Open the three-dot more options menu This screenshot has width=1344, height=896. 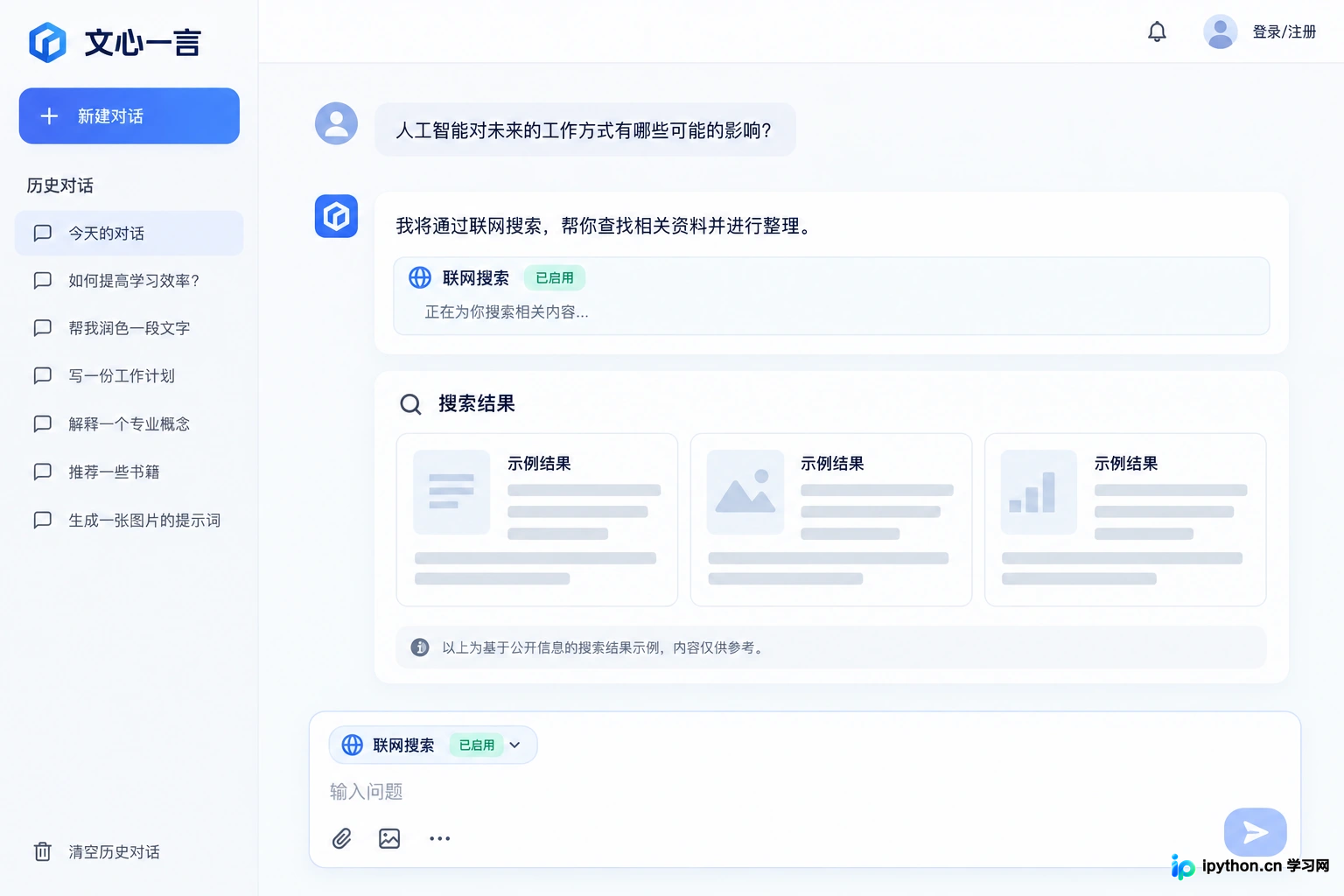point(439,838)
